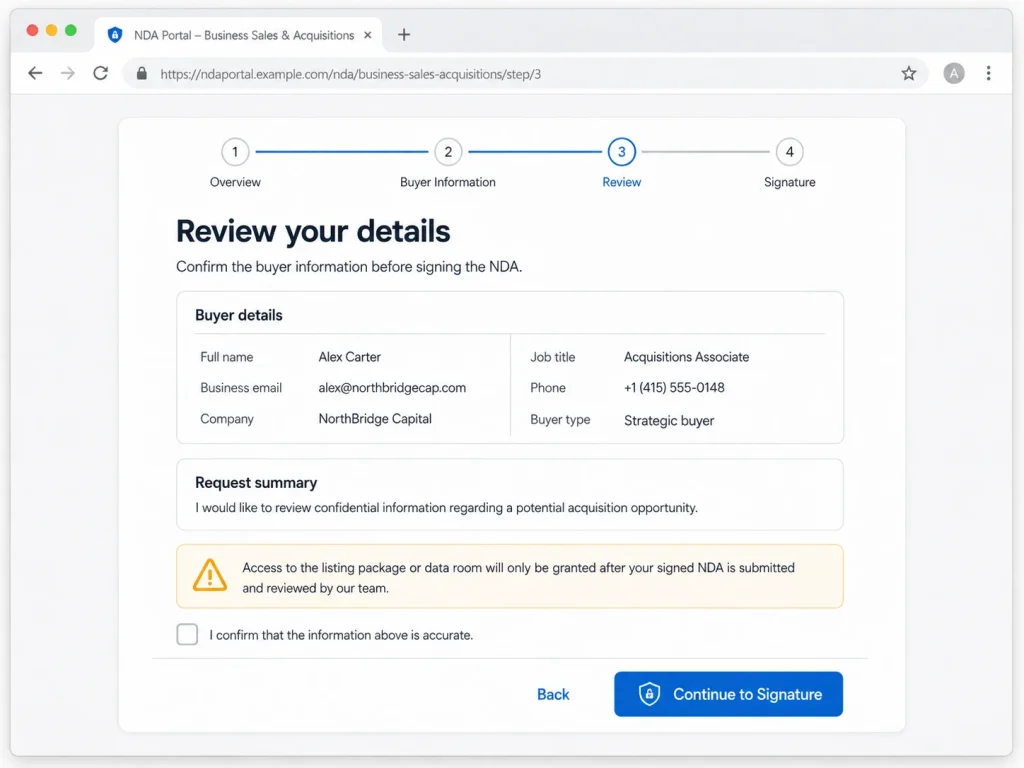Viewport: 1024px width, 768px height.
Task: Open a new tab with the plus icon
Action: coord(404,35)
